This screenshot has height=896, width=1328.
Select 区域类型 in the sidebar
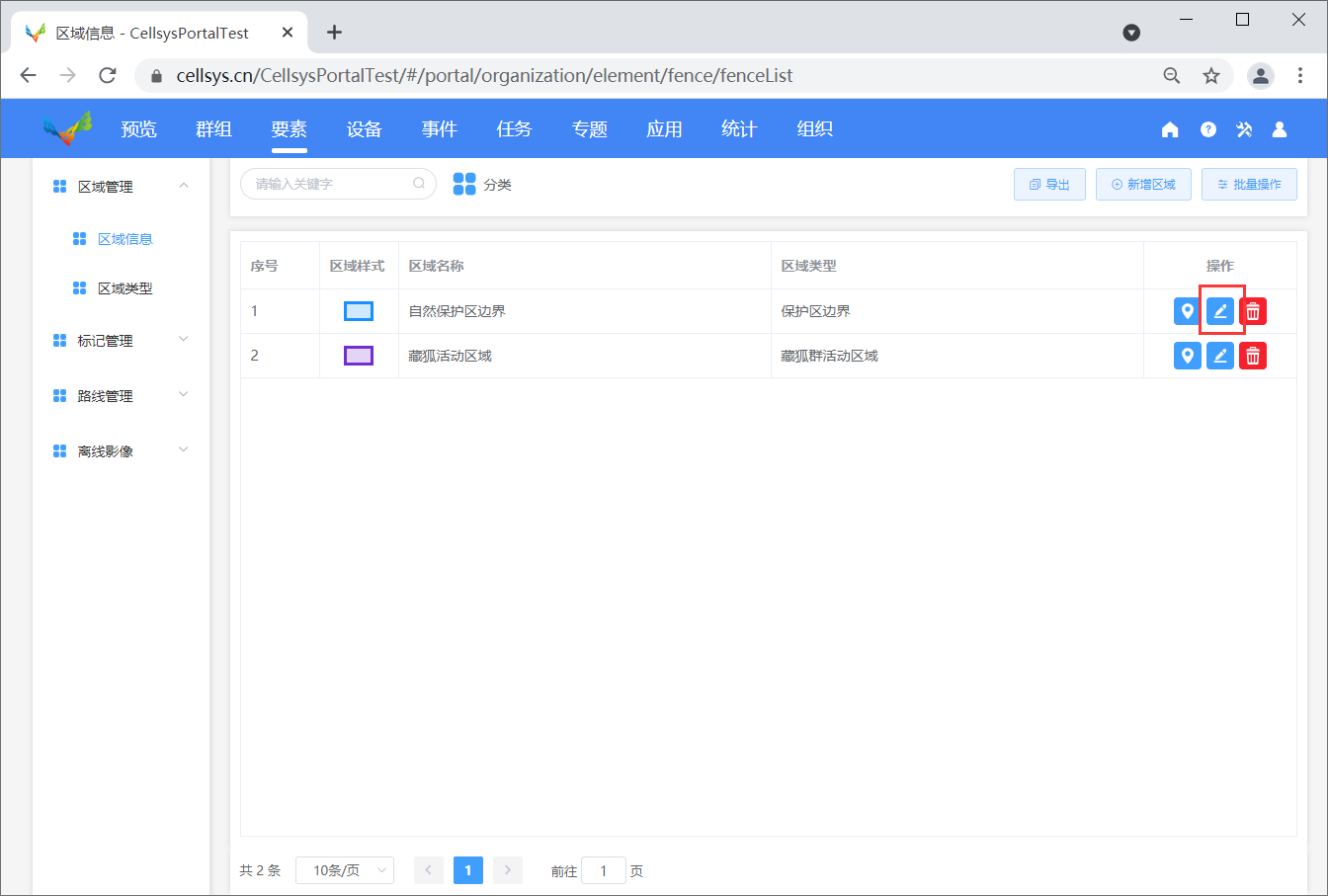pos(125,288)
